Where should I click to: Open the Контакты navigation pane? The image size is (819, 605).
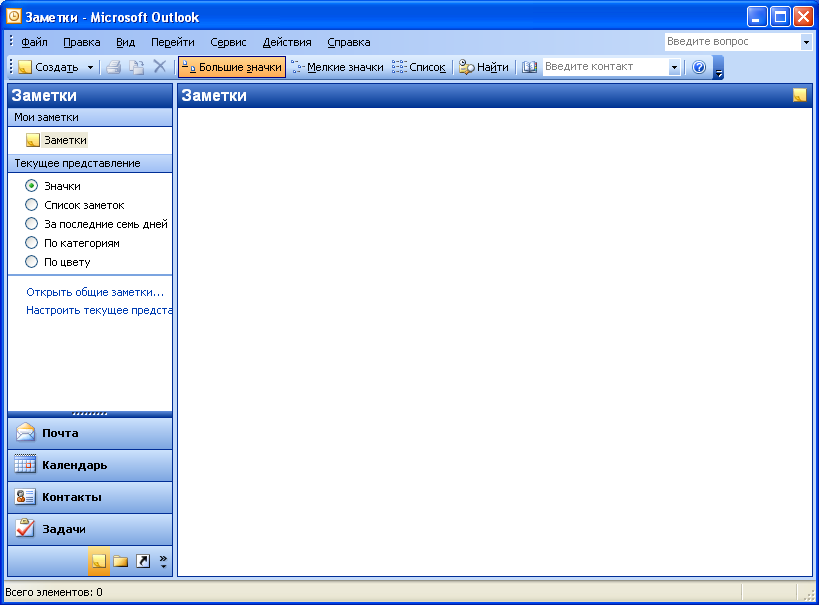[90, 497]
